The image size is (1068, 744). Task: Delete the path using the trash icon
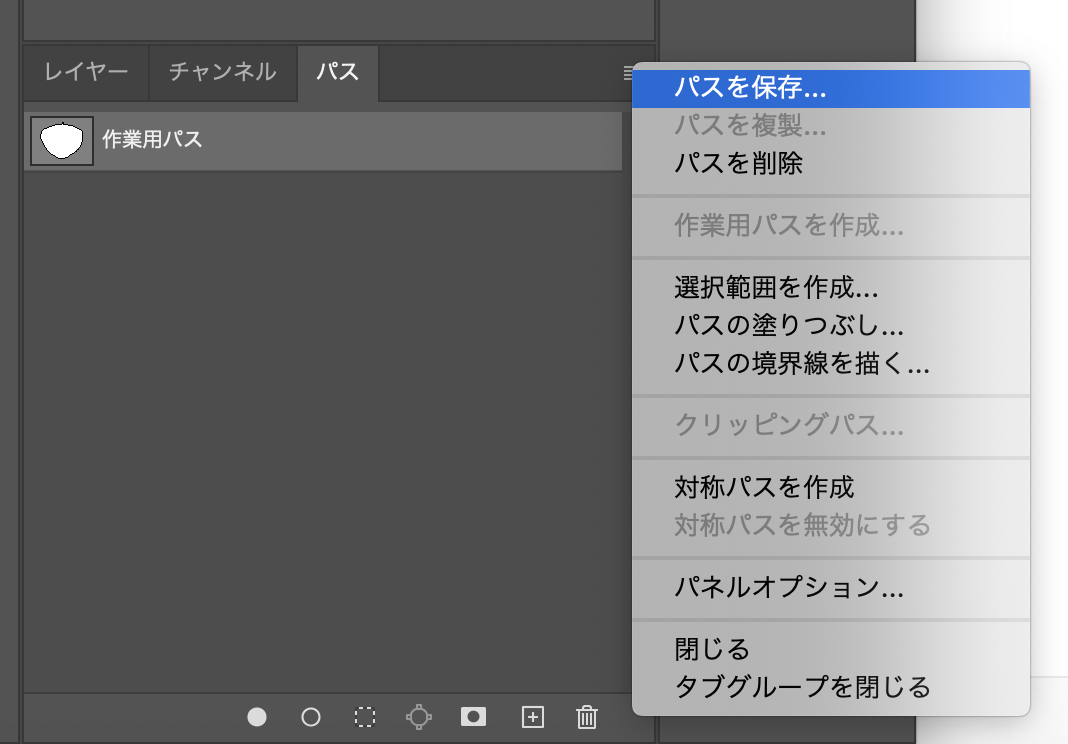[x=586, y=717]
